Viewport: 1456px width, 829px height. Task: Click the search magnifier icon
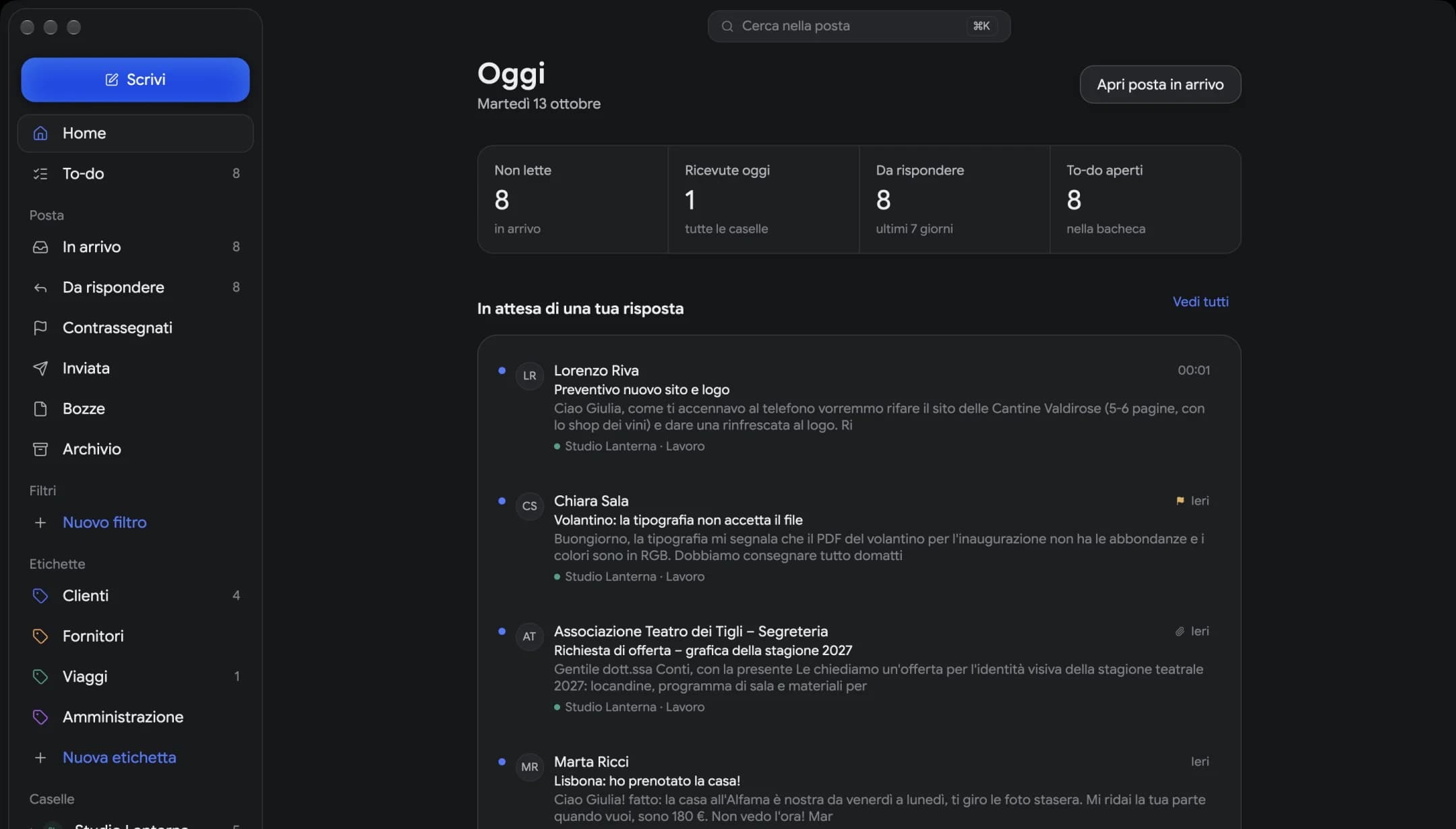pyautogui.click(x=727, y=26)
